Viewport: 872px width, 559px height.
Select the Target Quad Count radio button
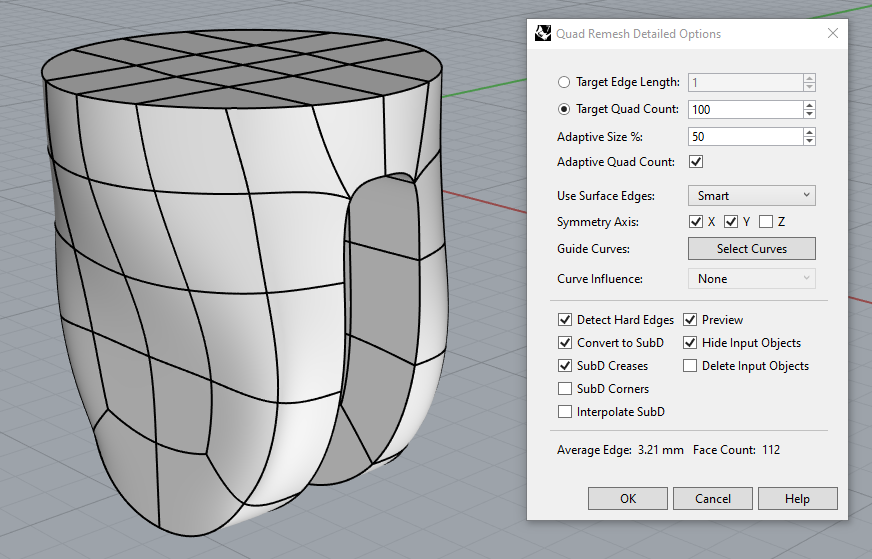point(564,109)
